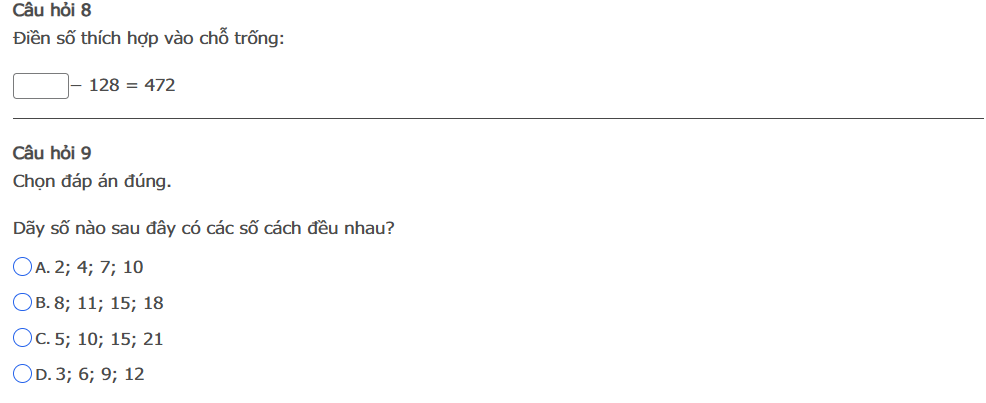Select radio button for option B
This screenshot has width=986, height=403.
[x=23, y=303]
